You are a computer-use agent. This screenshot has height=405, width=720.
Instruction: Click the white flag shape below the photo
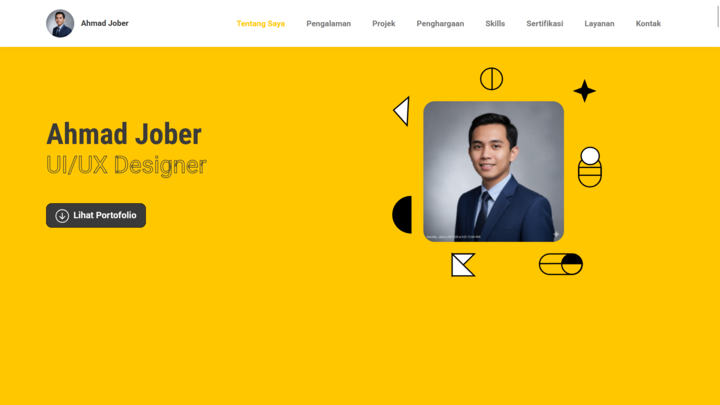pyautogui.click(x=463, y=265)
